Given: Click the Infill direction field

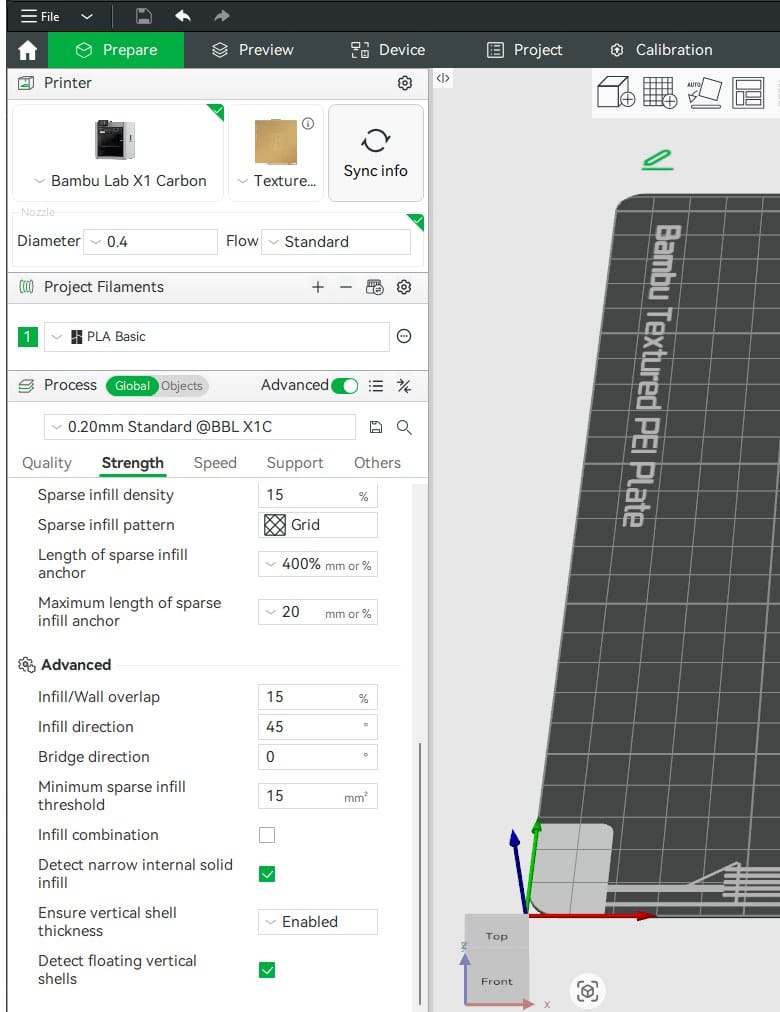Looking at the screenshot, I should click(x=317, y=727).
